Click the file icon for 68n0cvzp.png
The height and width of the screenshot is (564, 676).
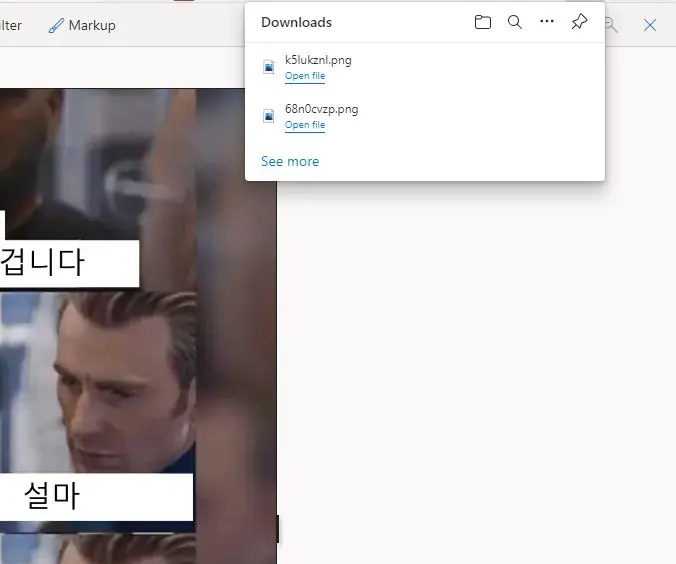coord(269,116)
